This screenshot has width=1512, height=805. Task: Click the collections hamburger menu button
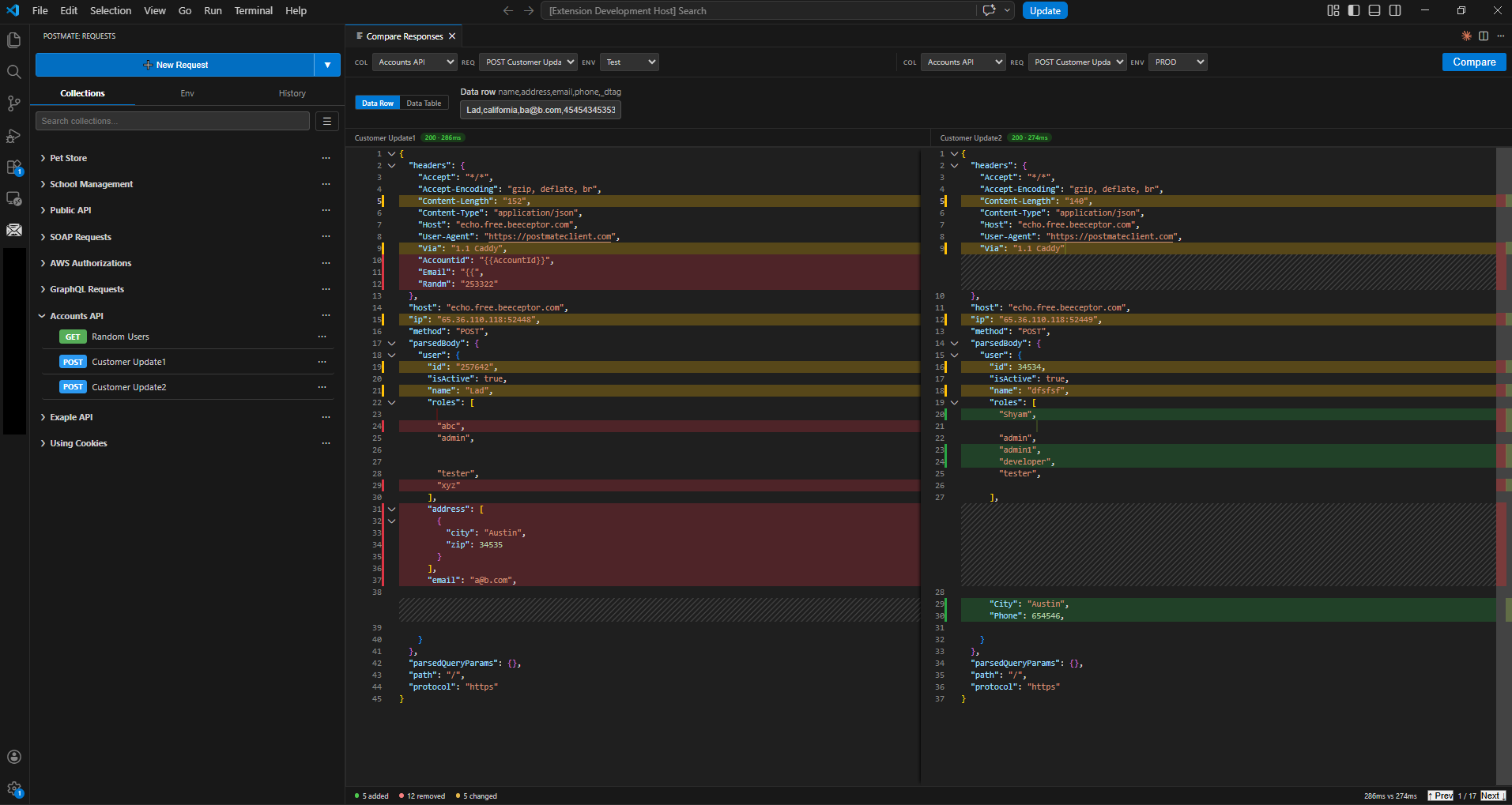pos(327,121)
